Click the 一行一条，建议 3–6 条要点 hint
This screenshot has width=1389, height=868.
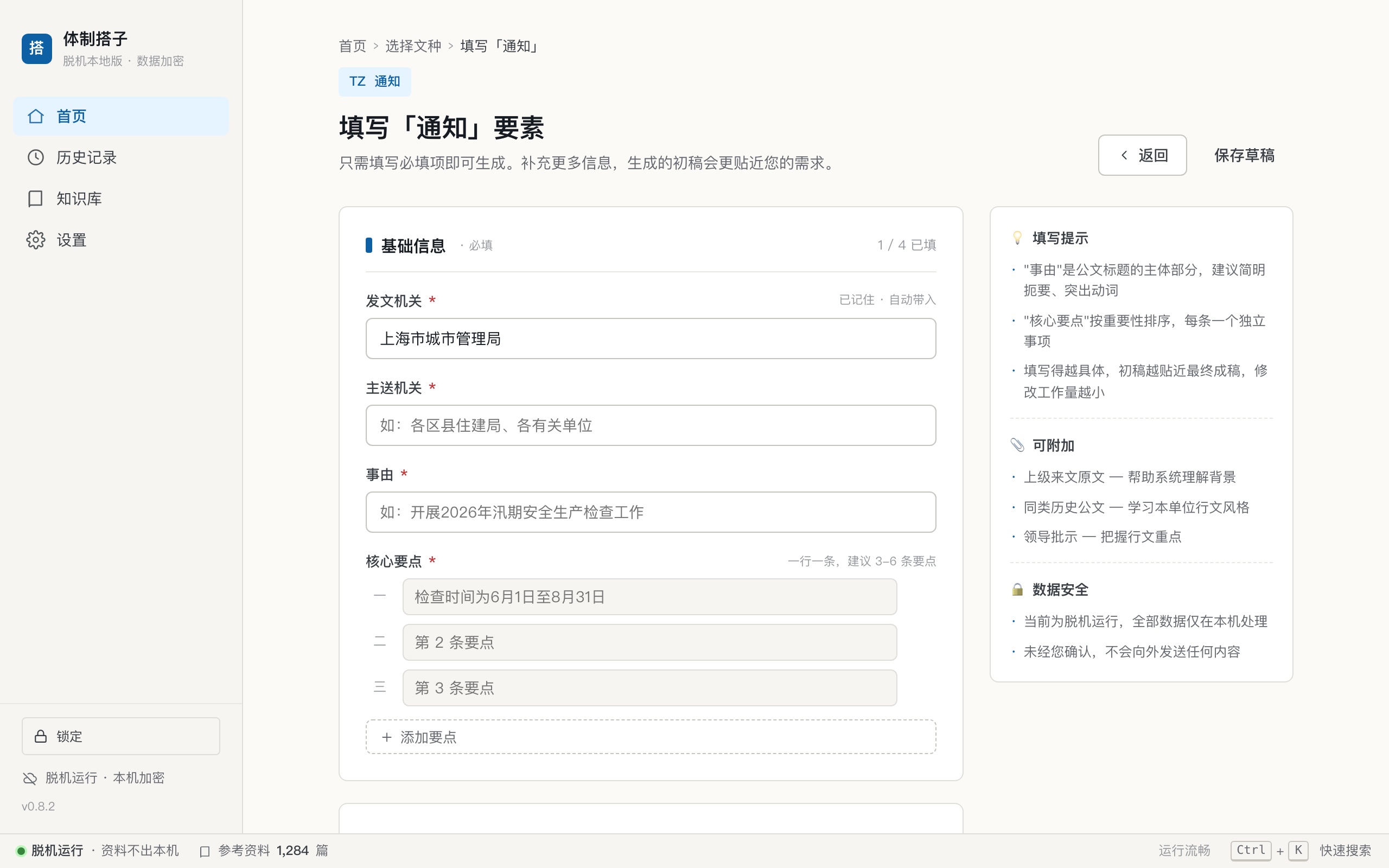coord(862,561)
